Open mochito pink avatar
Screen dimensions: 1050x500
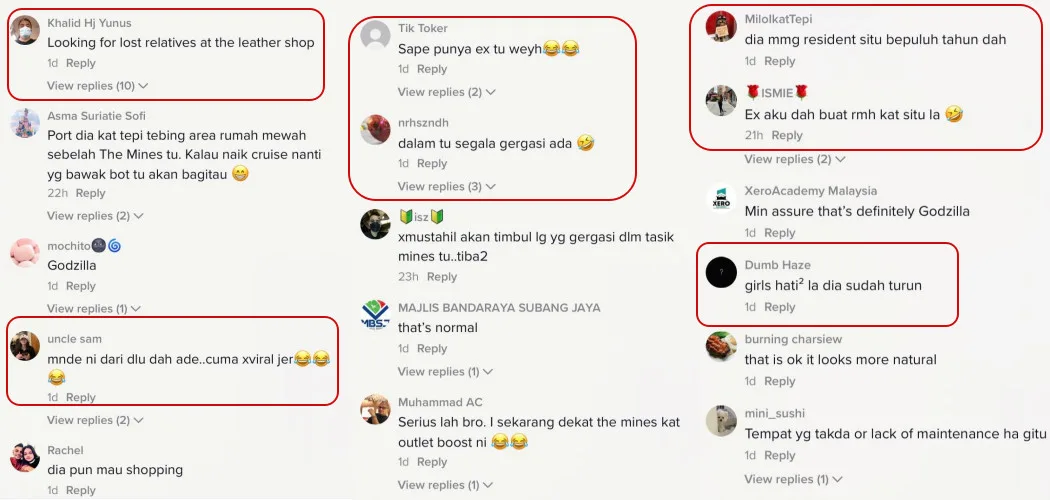[25, 253]
